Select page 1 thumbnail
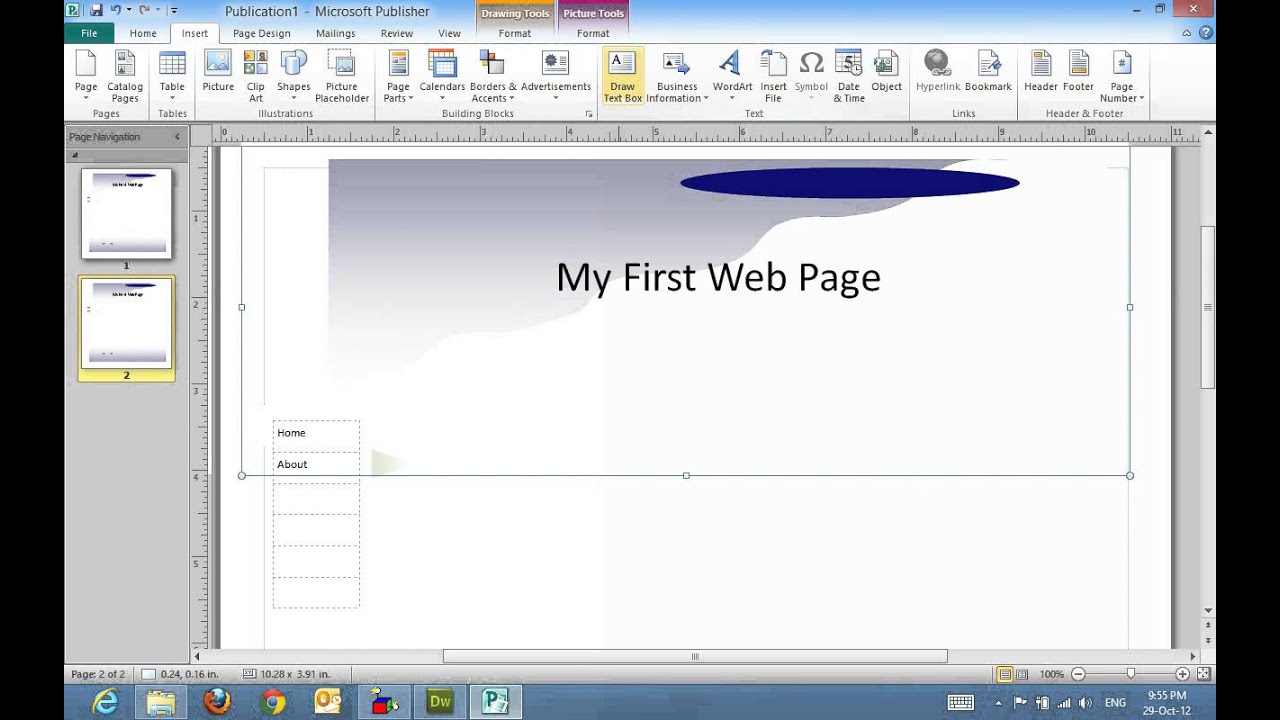The width and height of the screenshot is (1280, 720). pyautogui.click(x=126, y=213)
